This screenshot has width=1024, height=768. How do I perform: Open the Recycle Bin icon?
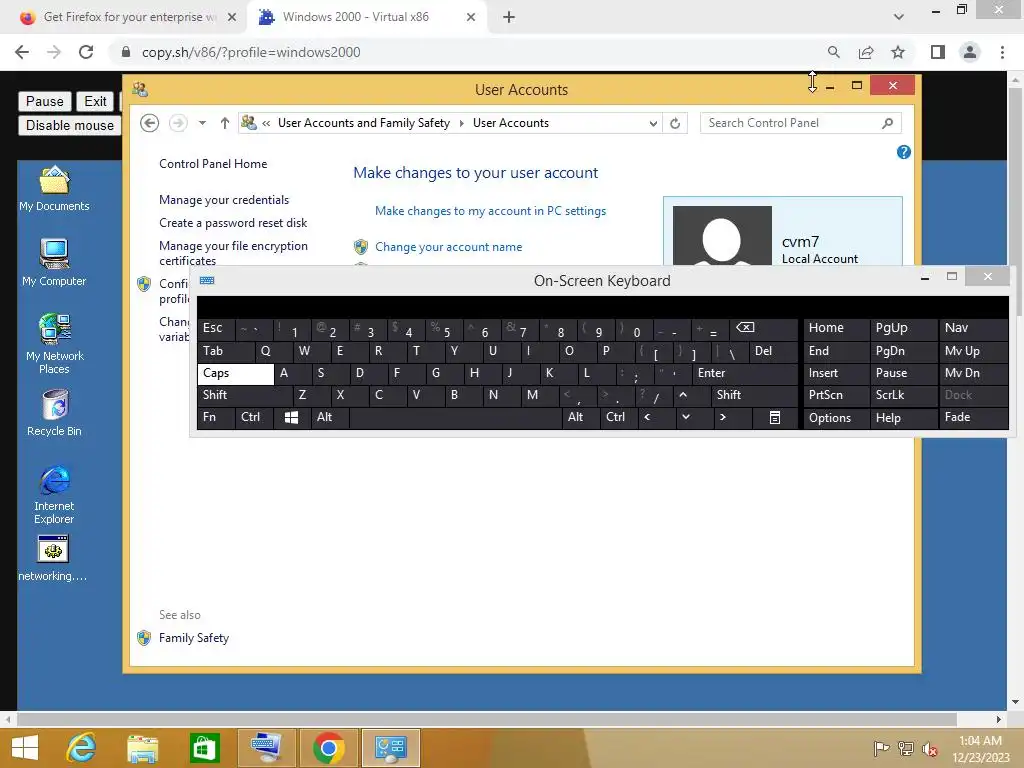54,413
